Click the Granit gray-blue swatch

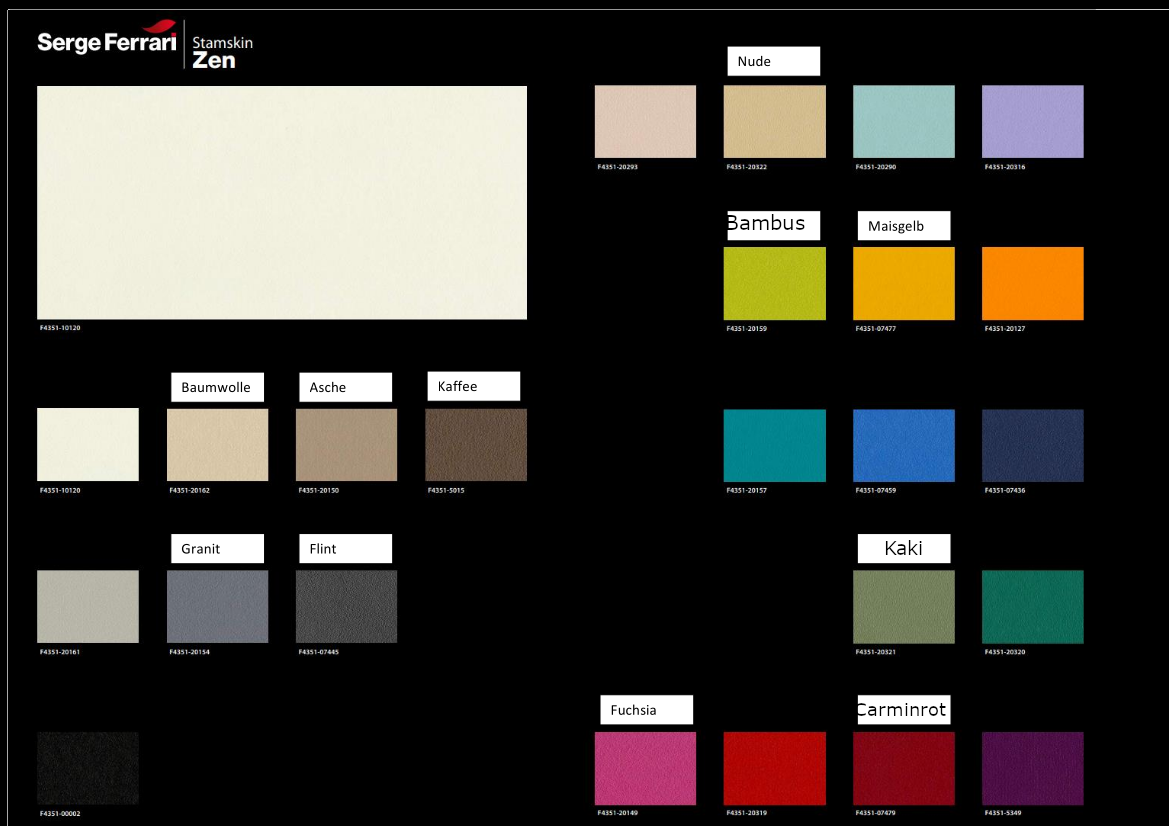click(x=217, y=607)
